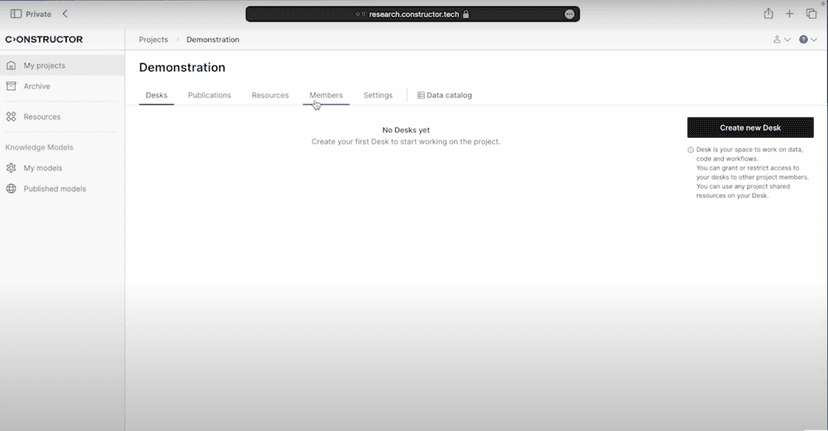Create a new Desk
828x431 pixels.
click(750, 128)
